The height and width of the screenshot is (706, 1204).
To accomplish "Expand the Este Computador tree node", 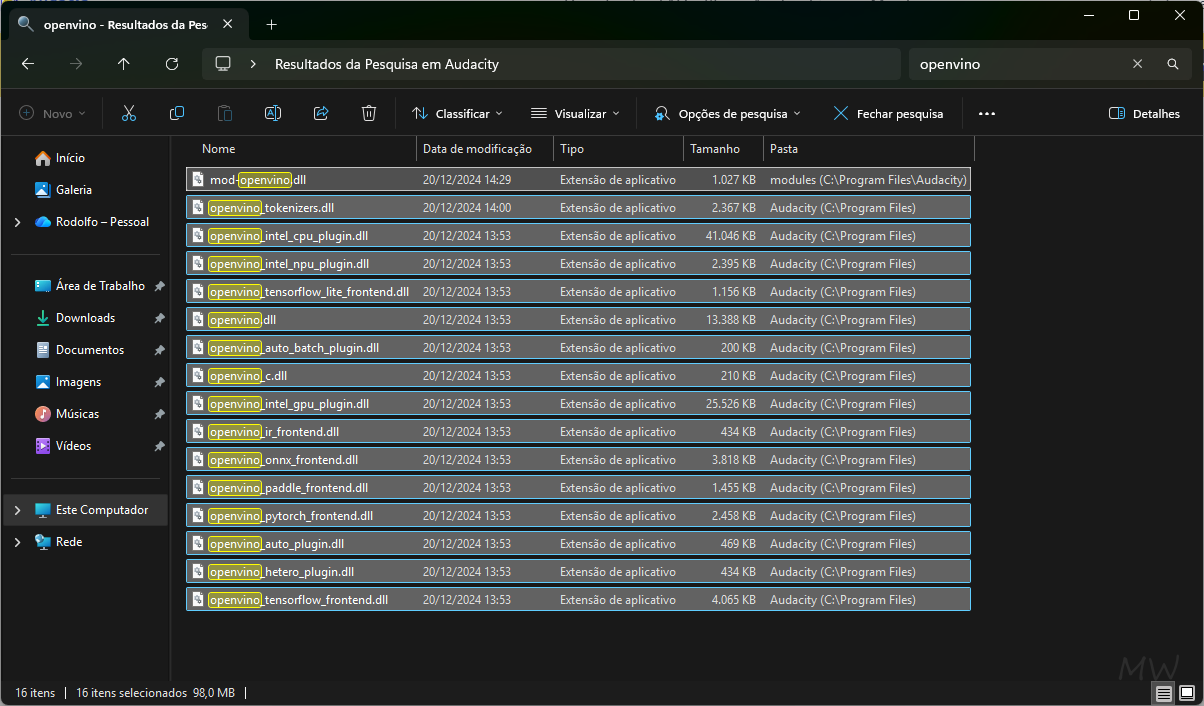I will click(x=17, y=510).
